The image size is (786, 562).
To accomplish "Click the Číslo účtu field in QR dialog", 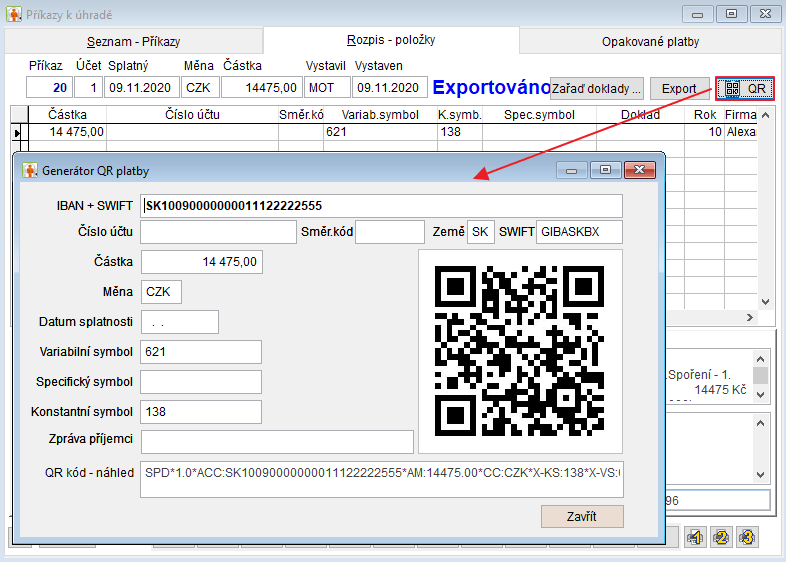I will 218,232.
